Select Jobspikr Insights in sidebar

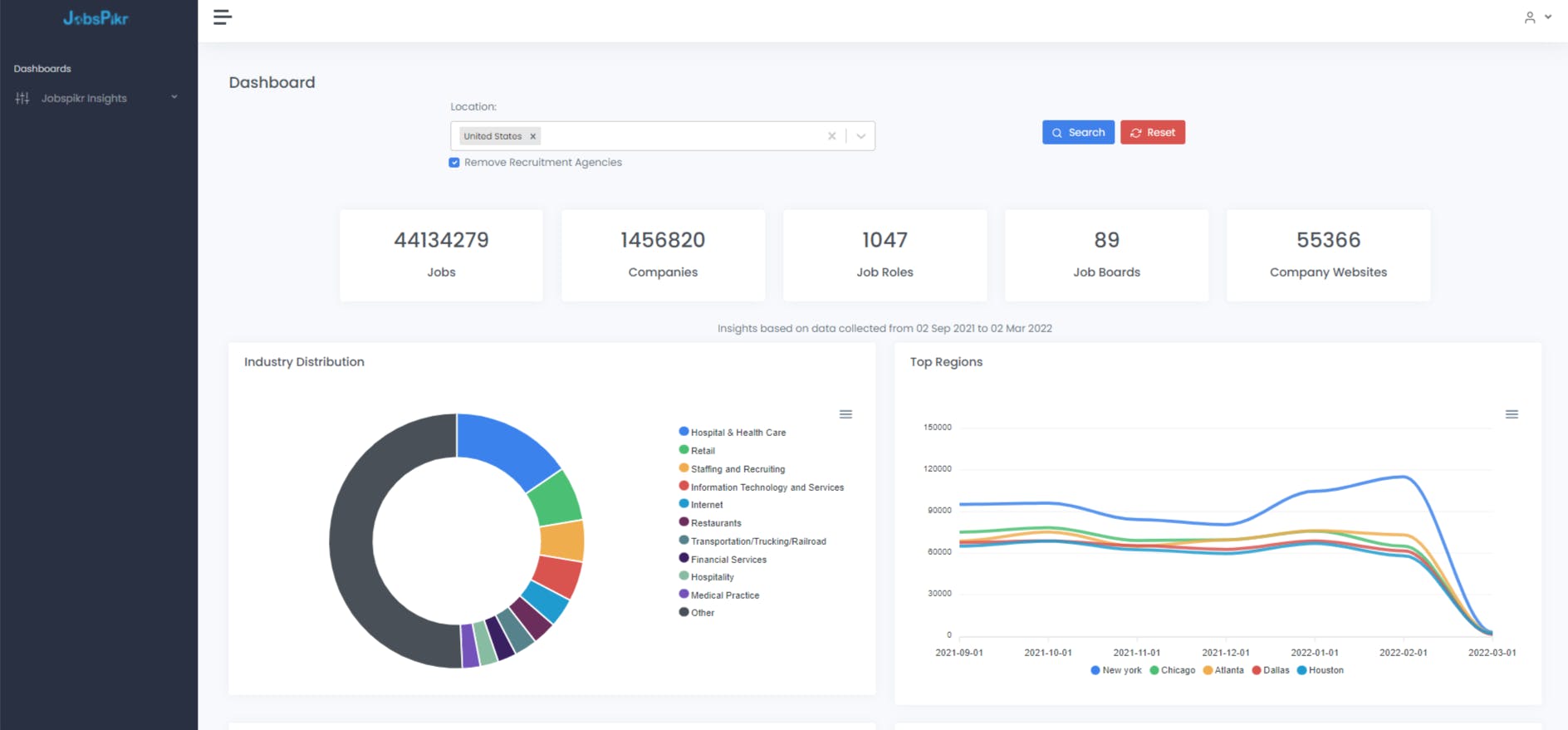click(84, 98)
